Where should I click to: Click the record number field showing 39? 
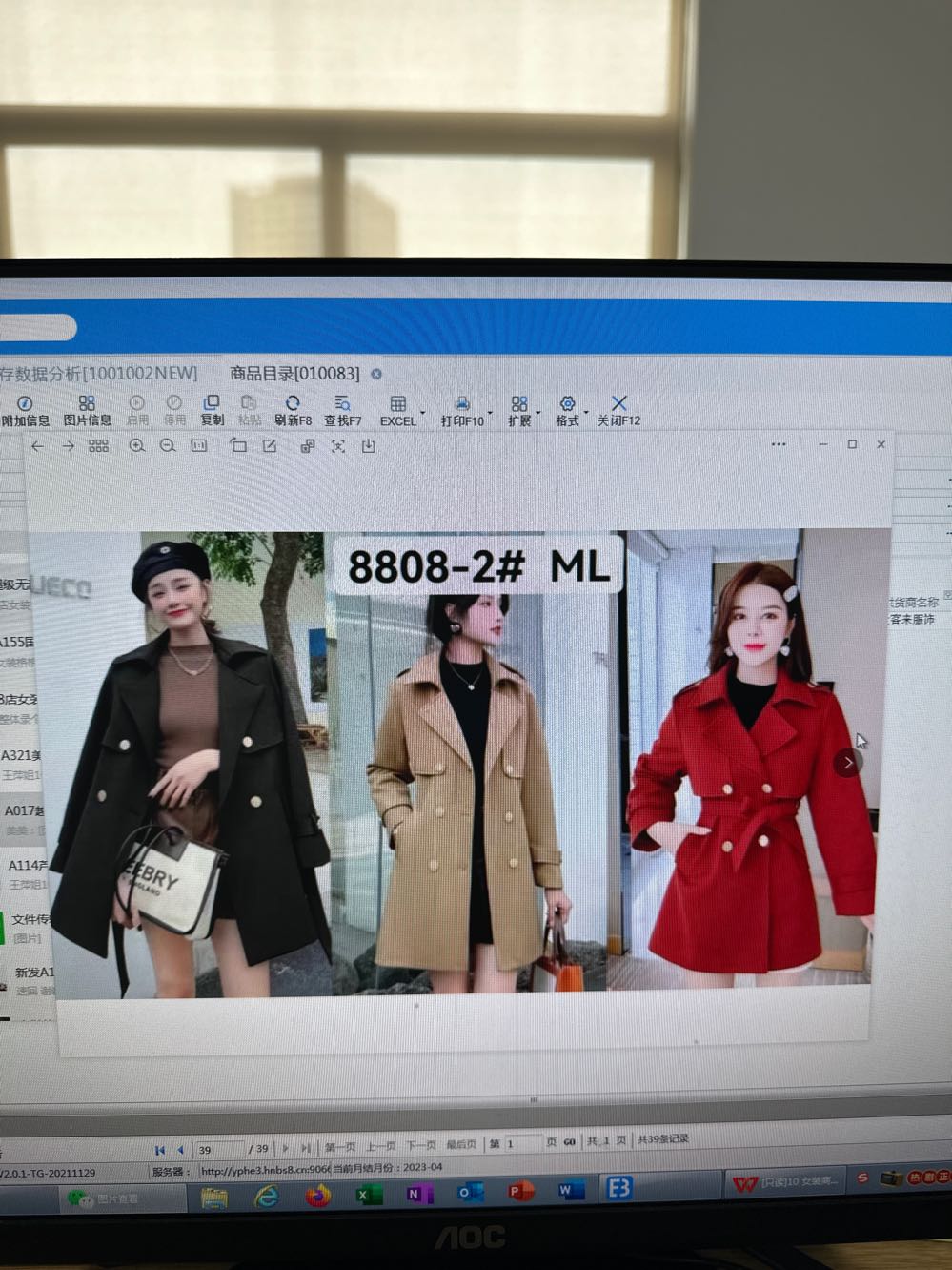coord(217,1150)
